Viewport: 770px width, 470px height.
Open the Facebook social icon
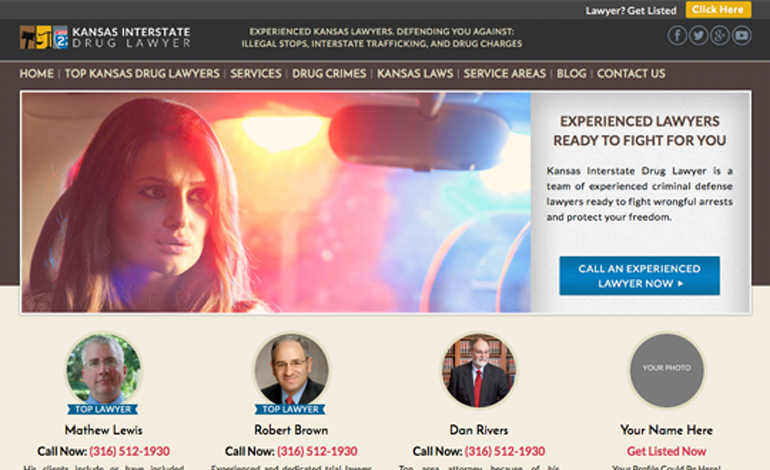[x=677, y=36]
